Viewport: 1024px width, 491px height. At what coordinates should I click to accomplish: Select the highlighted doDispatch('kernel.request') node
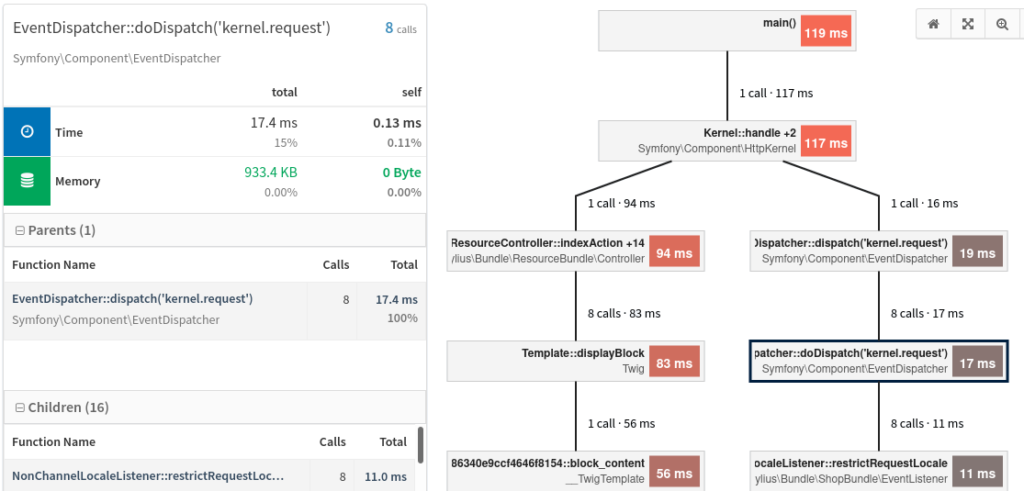point(878,361)
